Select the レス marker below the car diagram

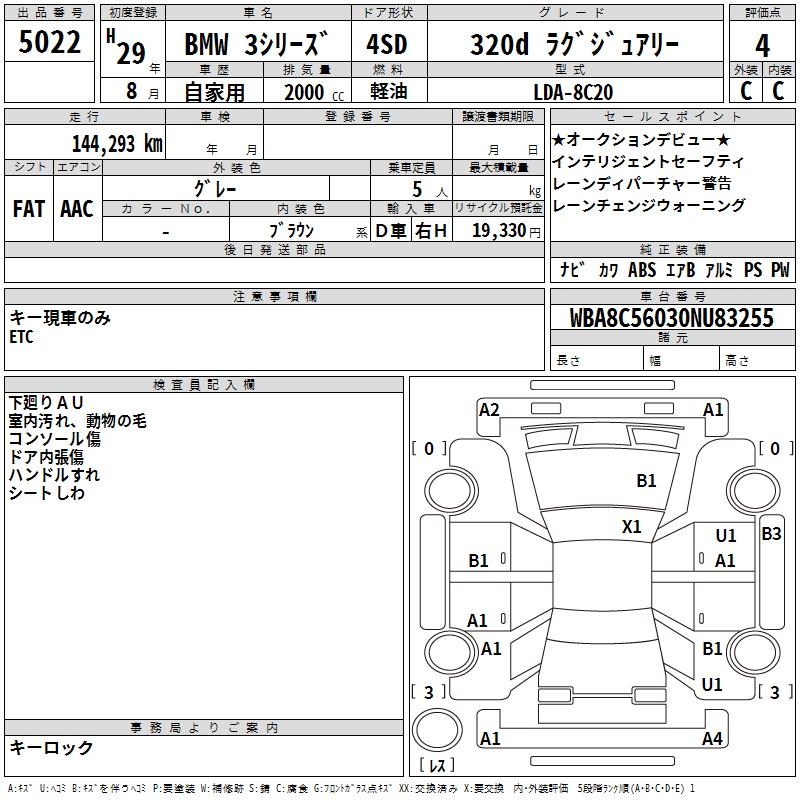[x=437, y=766]
